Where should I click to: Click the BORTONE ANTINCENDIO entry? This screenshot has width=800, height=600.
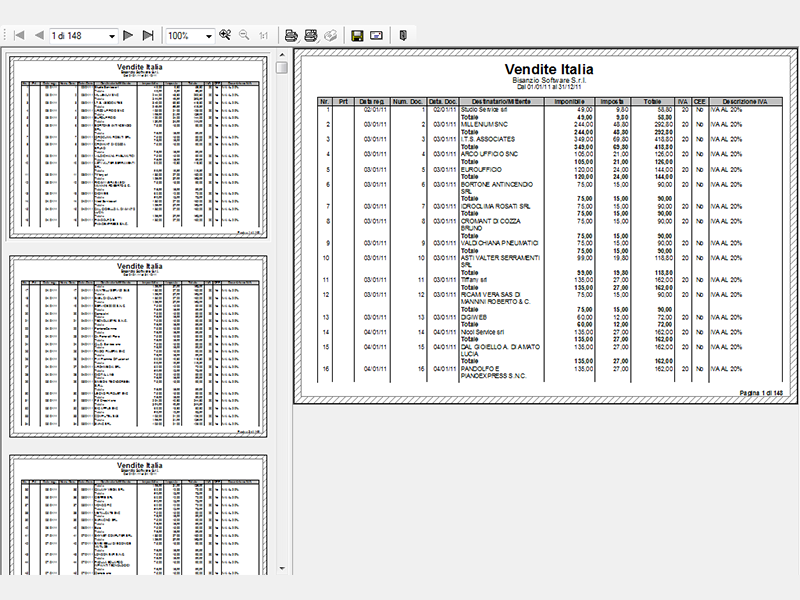(496, 185)
